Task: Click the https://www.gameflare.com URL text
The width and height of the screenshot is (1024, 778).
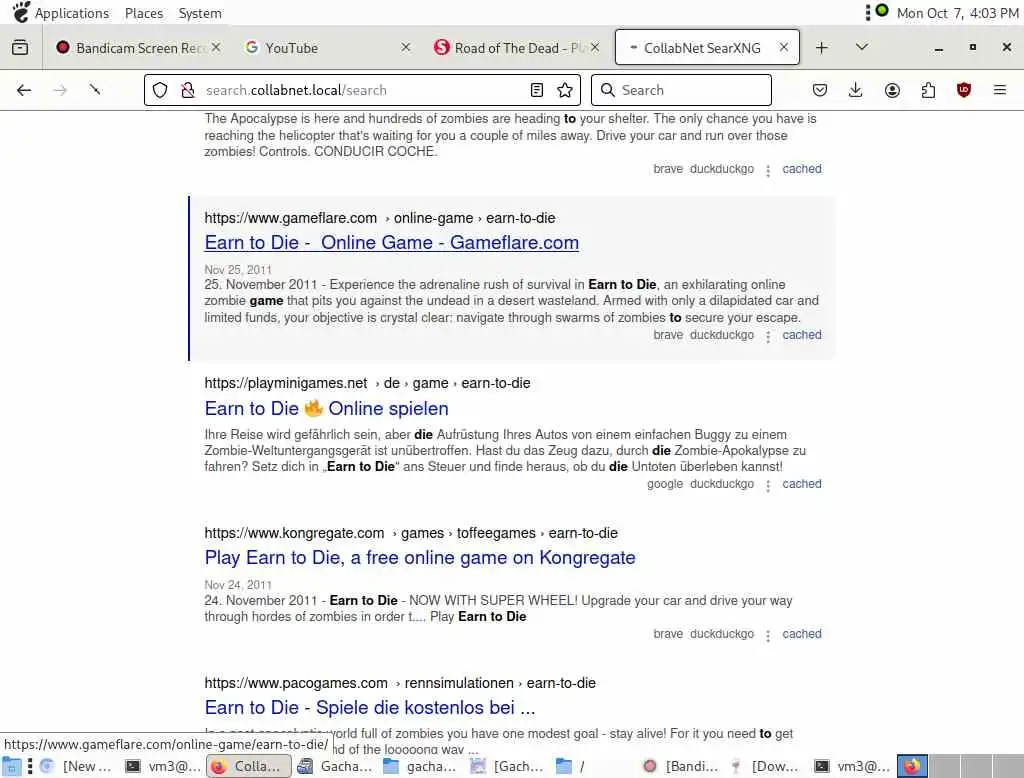Action: pyautogui.click(x=291, y=218)
